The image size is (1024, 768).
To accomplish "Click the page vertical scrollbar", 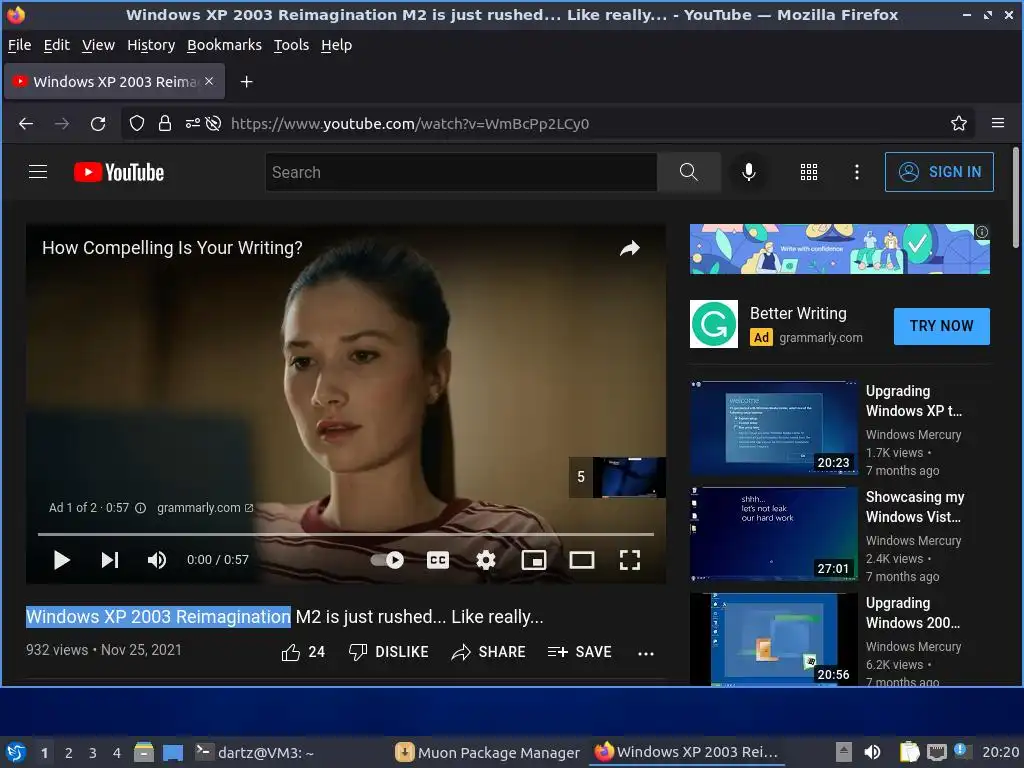I will click(x=1016, y=198).
